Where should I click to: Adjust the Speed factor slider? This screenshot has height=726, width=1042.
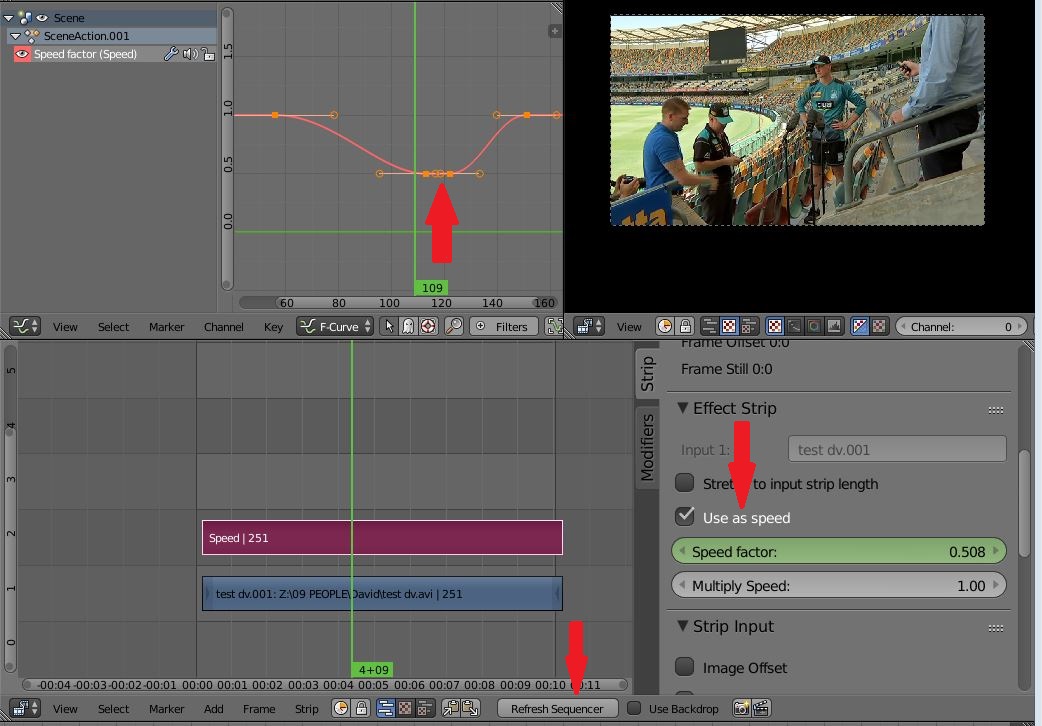click(840, 551)
